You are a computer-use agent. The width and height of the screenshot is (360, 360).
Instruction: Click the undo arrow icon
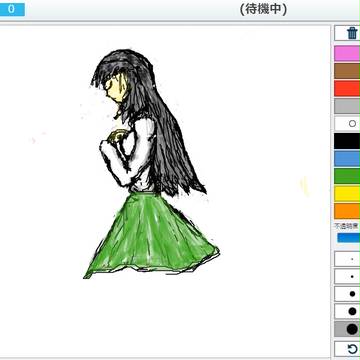(352, 349)
